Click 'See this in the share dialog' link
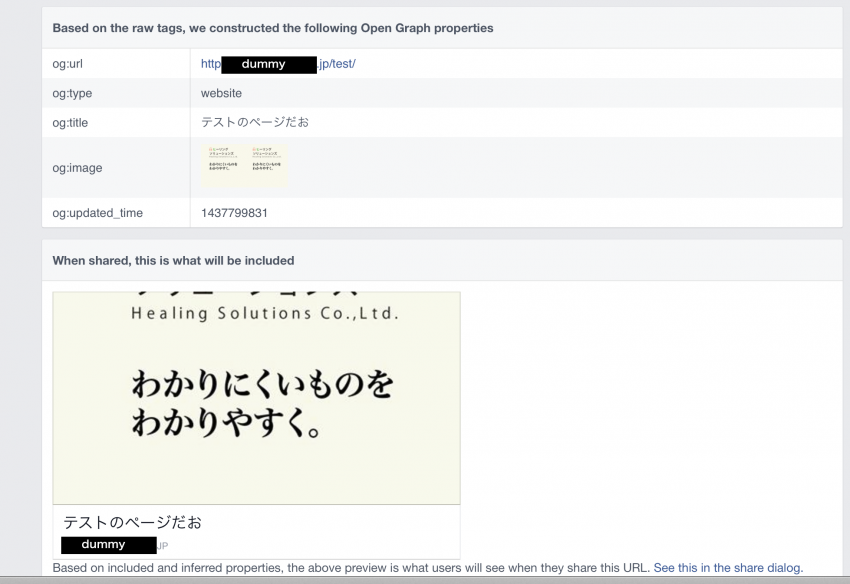 728,568
